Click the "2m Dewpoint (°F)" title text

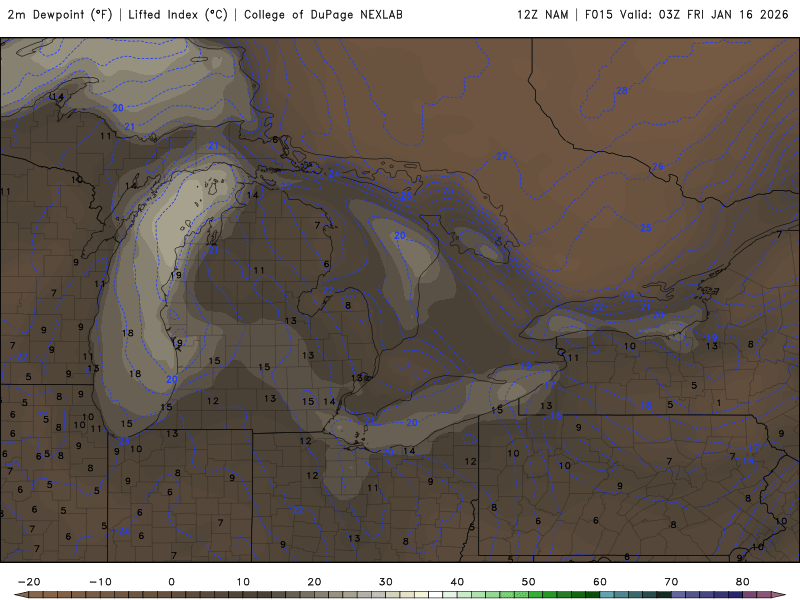tap(60, 15)
